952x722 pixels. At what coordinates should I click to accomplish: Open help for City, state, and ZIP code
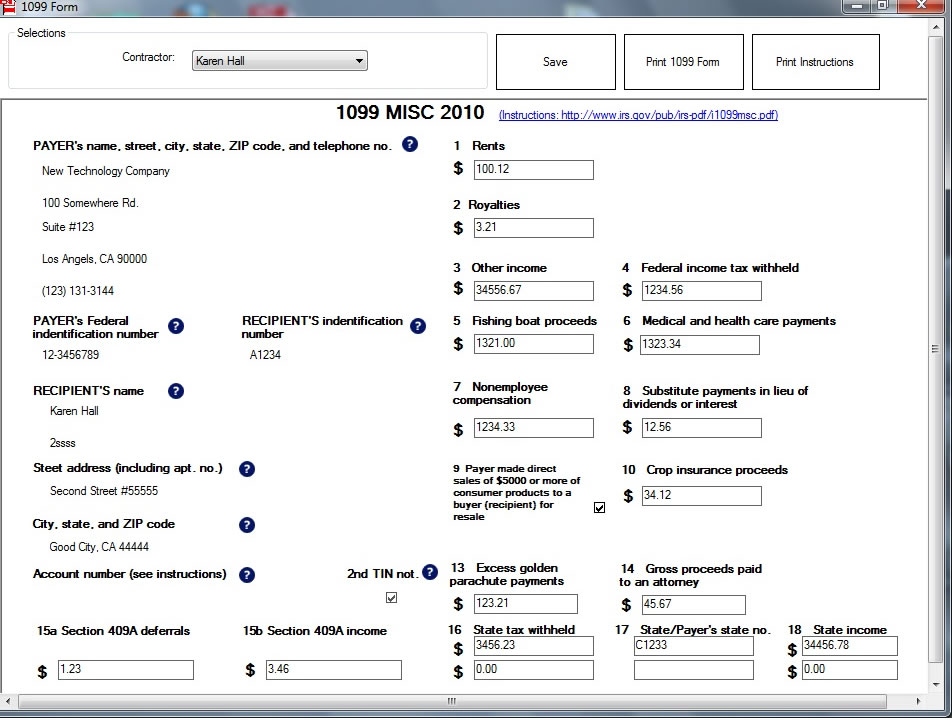(x=246, y=525)
